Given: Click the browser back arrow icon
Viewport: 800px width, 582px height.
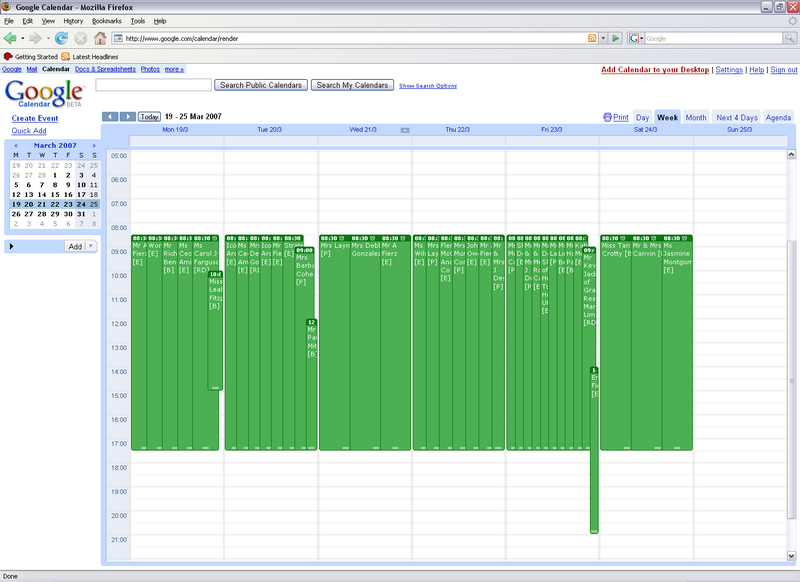Looking at the screenshot, I should [x=11, y=38].
